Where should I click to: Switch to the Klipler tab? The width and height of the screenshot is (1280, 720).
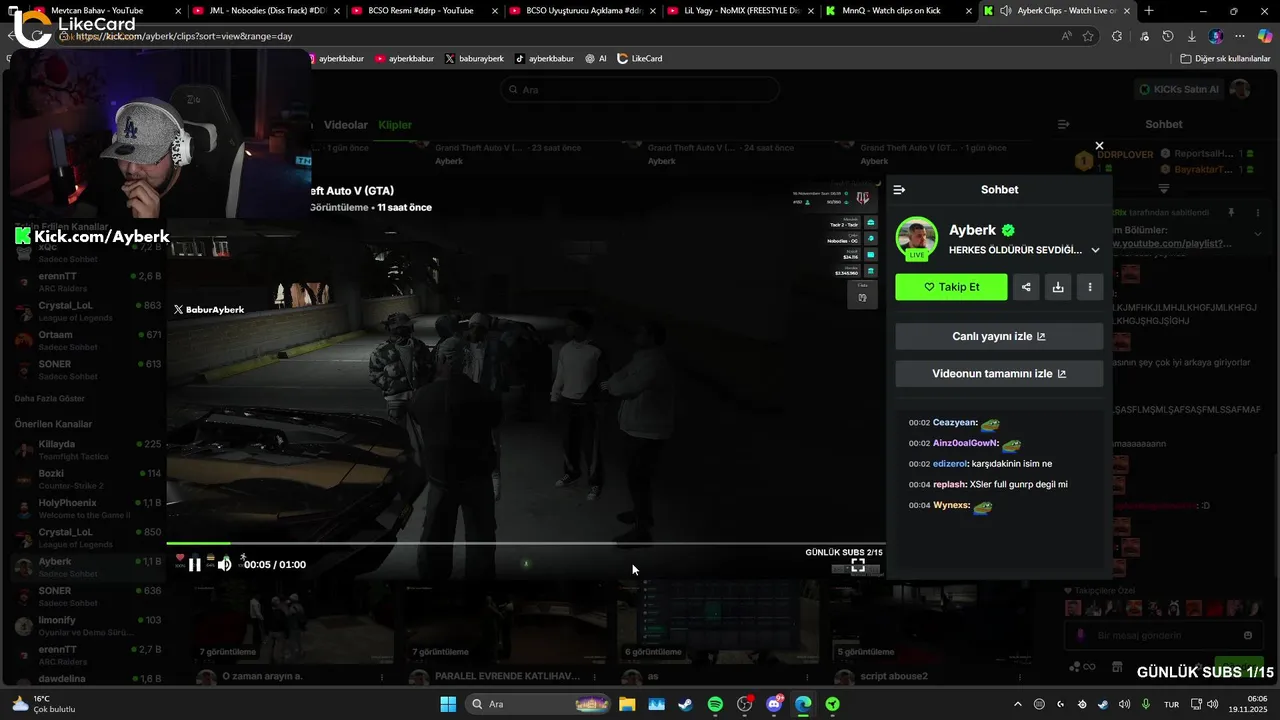[x=395, y=125]
